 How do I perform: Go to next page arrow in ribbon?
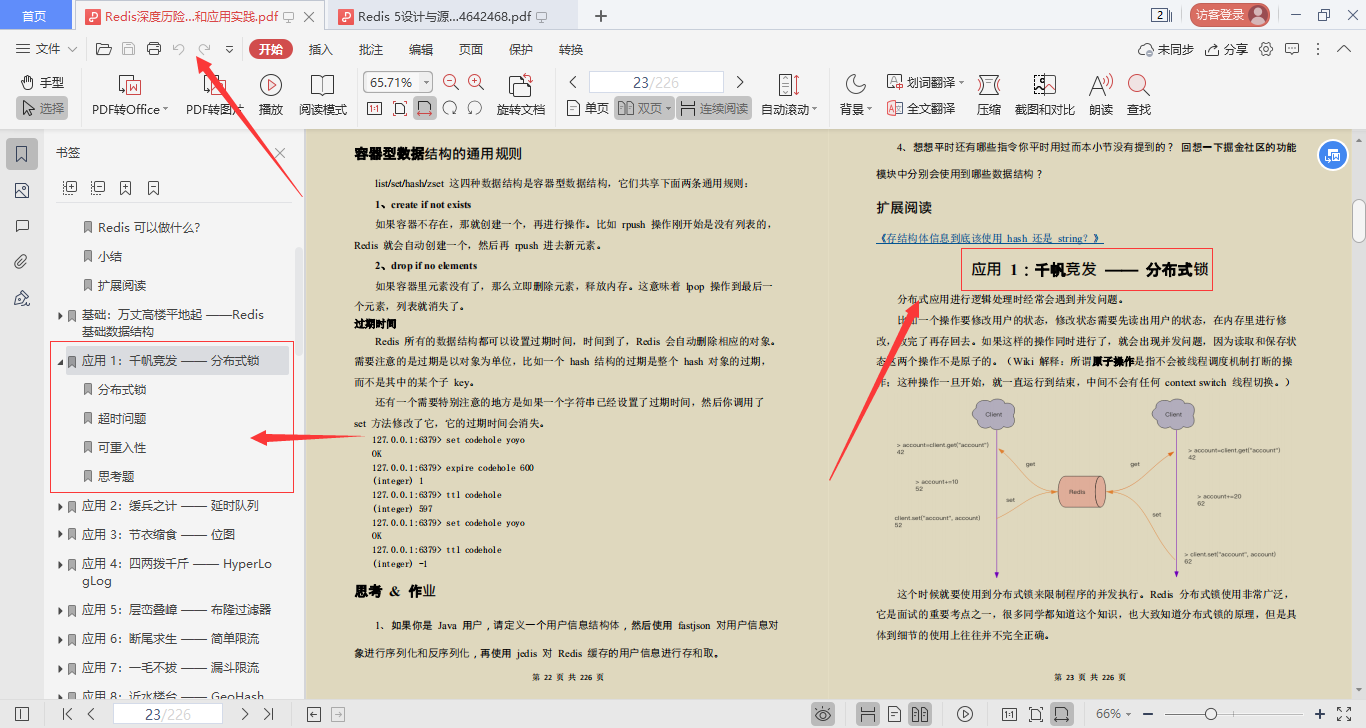tap(740, 82)
